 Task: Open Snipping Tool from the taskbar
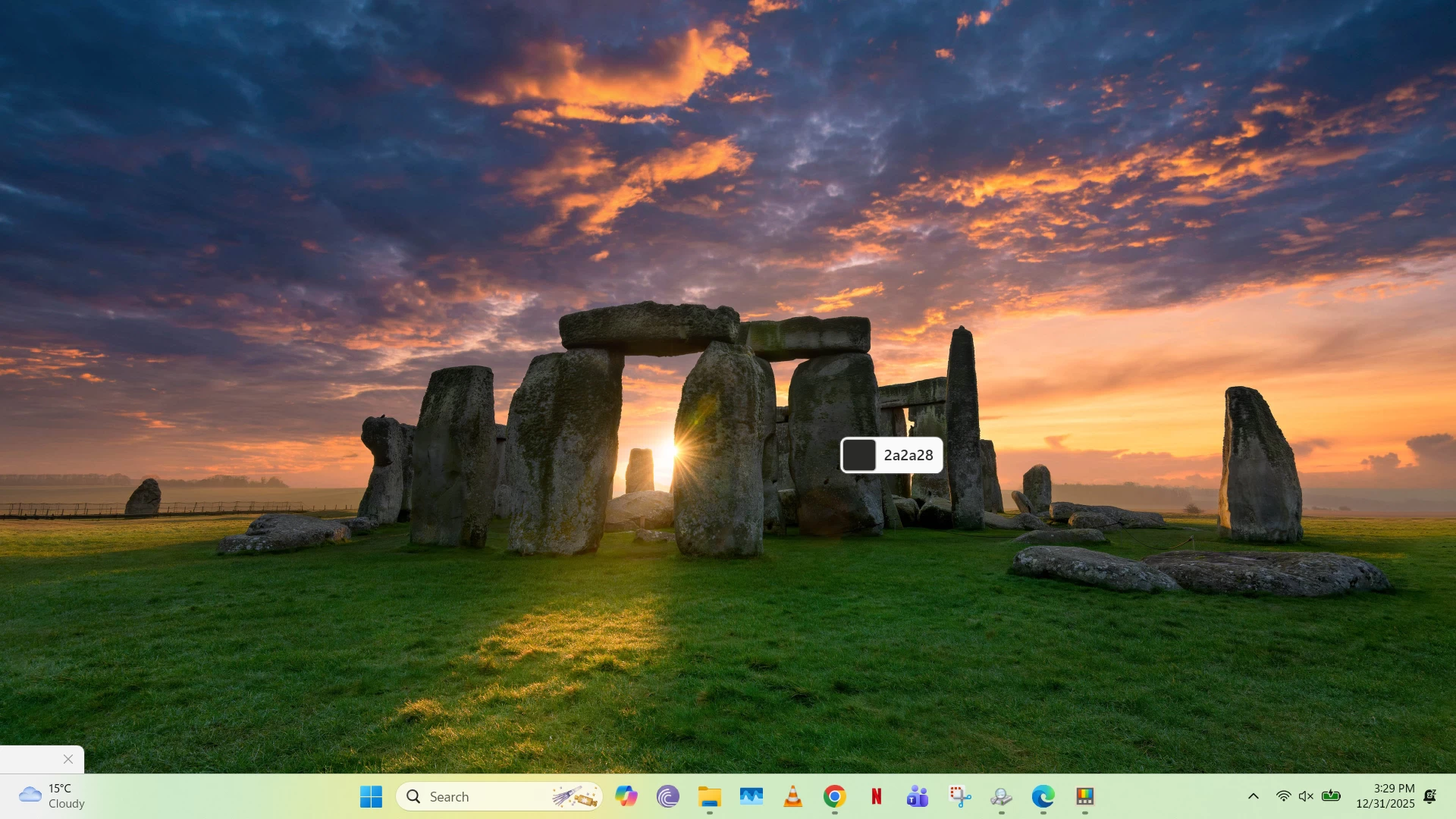960,796
